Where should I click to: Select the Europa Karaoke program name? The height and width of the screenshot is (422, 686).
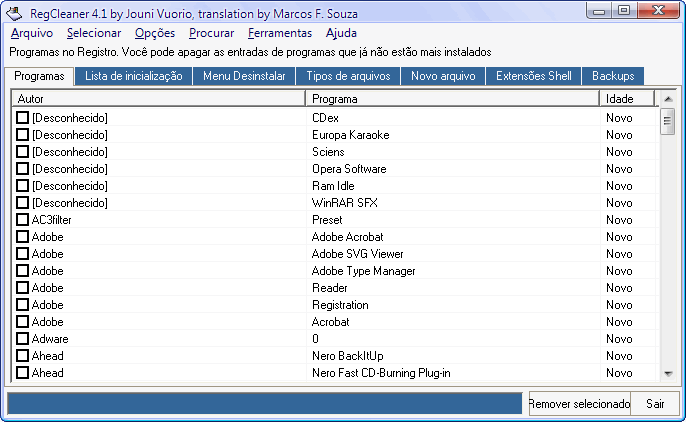pyautogui.click(x=350, y=135)
